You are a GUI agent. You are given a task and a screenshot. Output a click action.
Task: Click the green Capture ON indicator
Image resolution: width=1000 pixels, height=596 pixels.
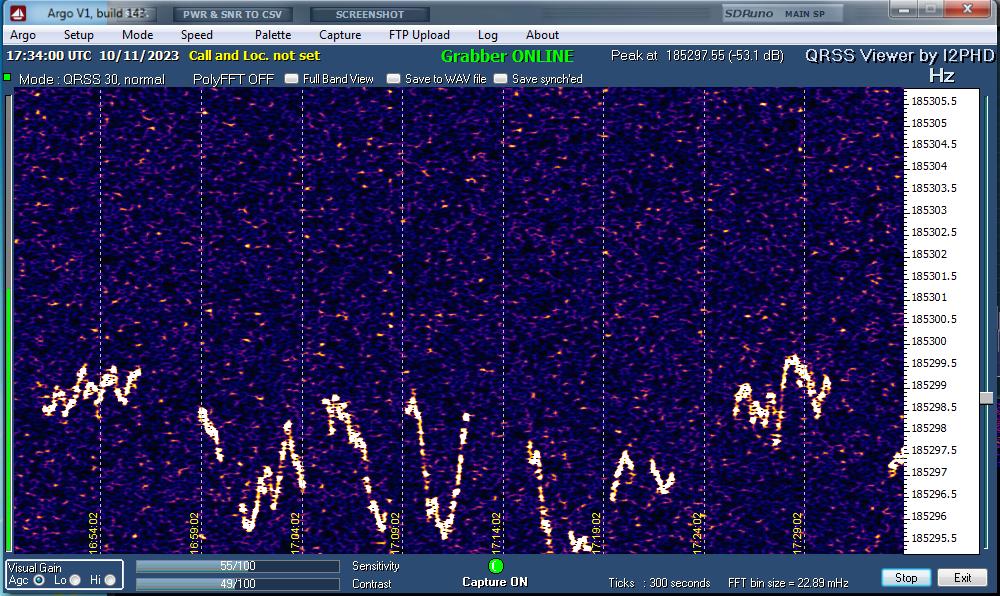click(496, 566)
